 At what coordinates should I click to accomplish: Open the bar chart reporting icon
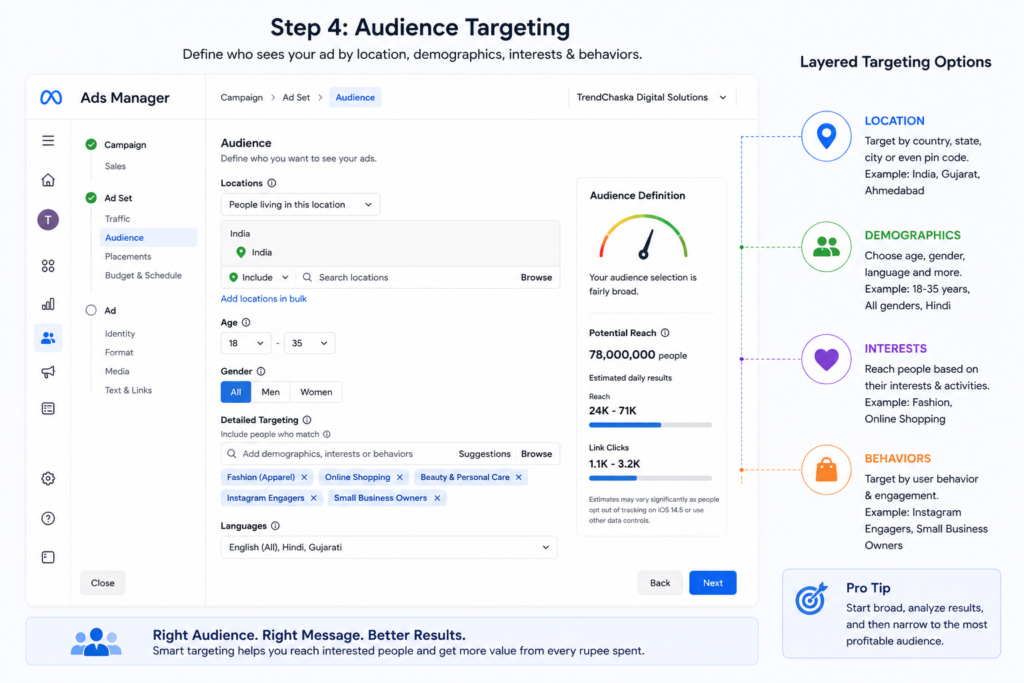pyautogui.click(x=48, y=304)
